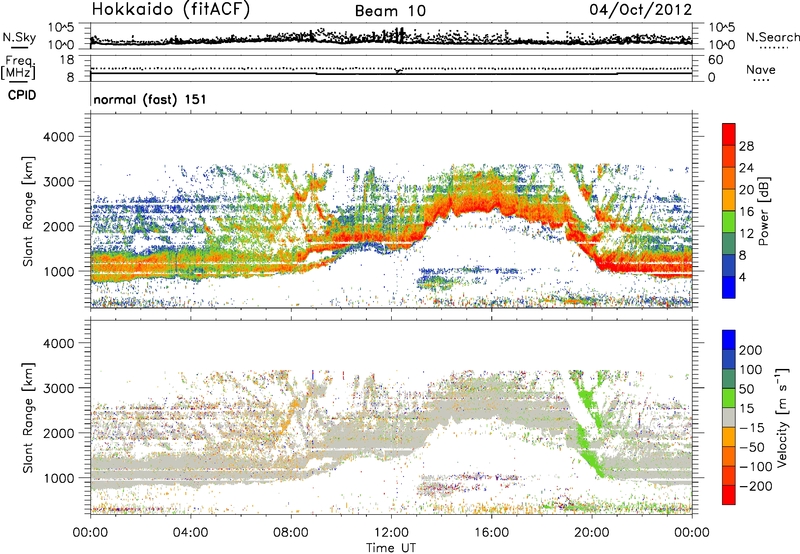Click the '1000' tick on the power panel
800x554 pixels.
(58, 271)
